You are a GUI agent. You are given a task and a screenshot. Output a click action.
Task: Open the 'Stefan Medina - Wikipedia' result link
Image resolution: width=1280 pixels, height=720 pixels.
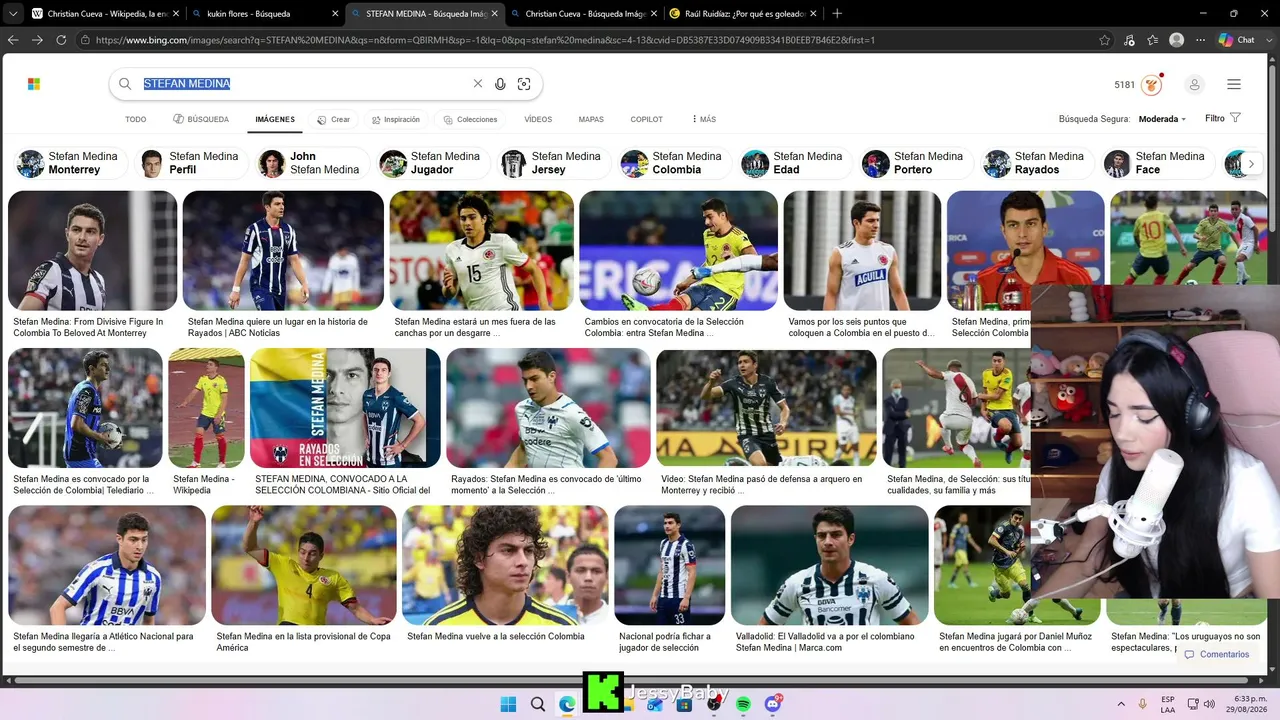204,485
